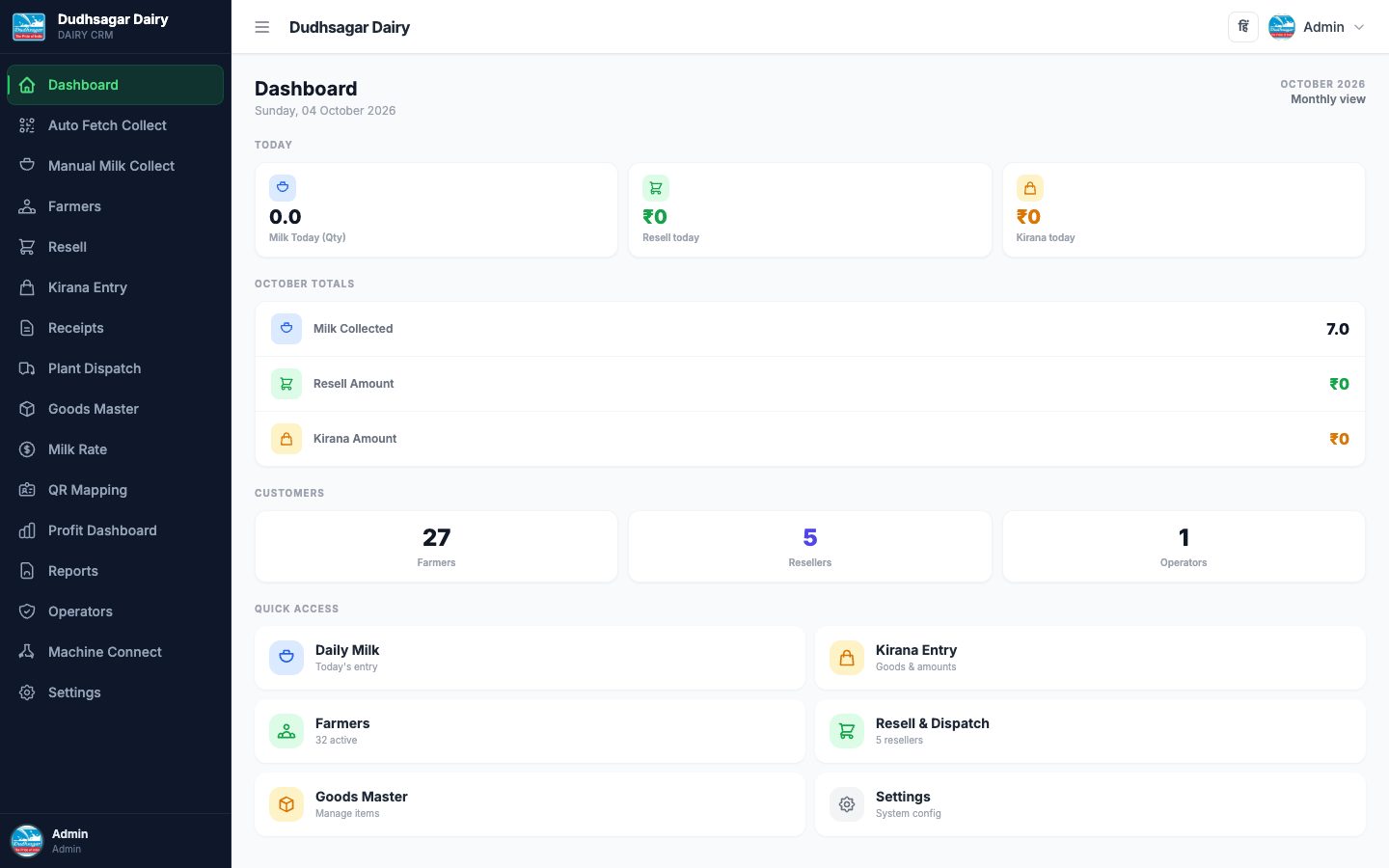
Task: Switch language using the Hindi toggle icon
Action: pos(1243,27)
